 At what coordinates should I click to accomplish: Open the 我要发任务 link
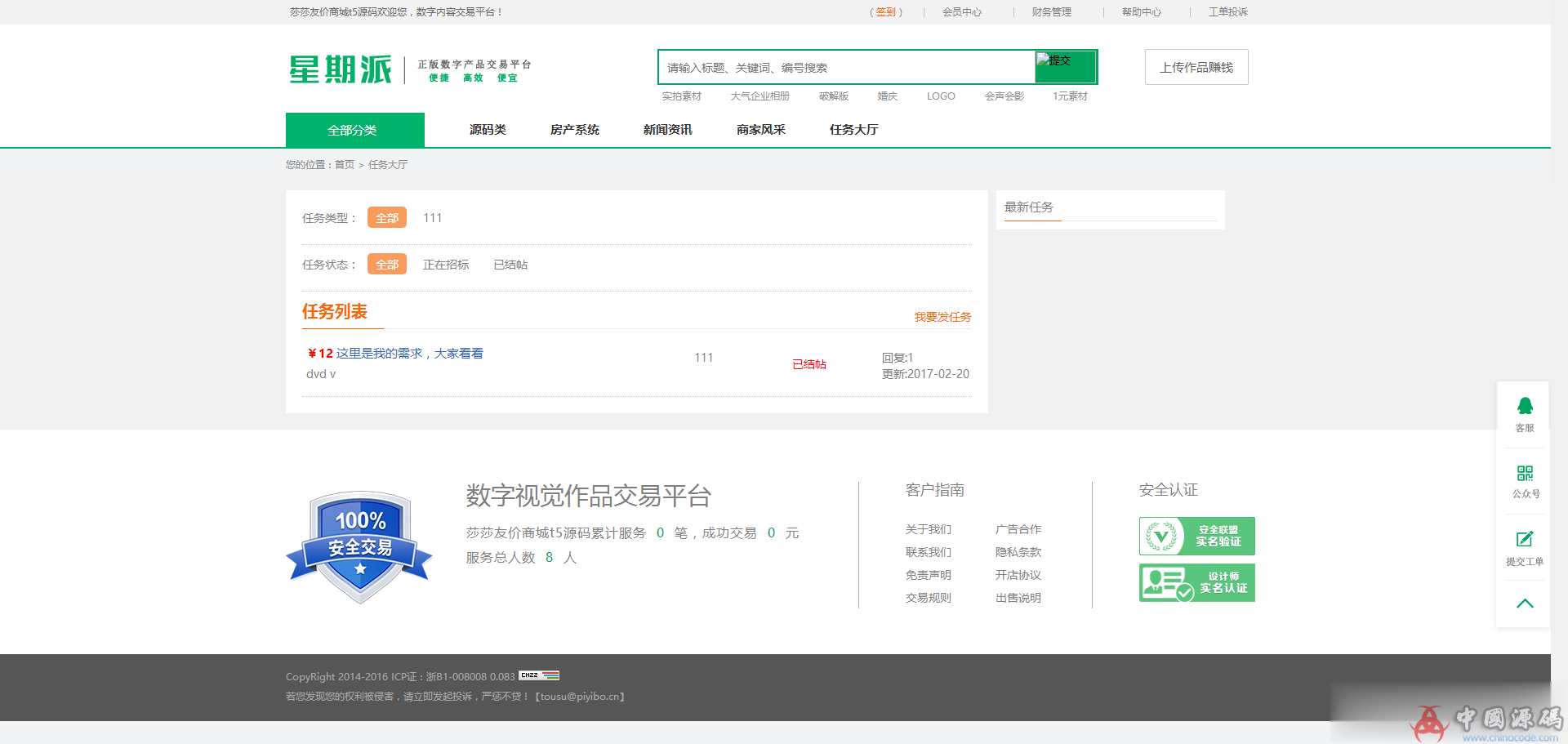coord(942,317)
